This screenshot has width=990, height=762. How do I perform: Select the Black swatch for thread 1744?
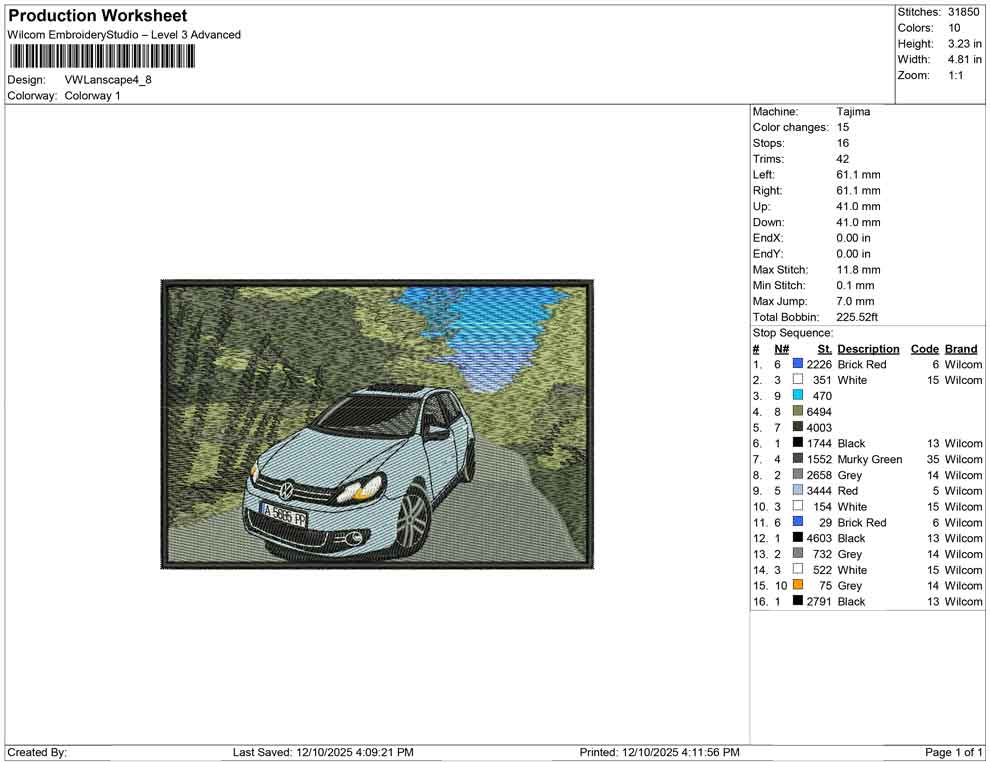pyautogui.click(x=796, y=443)
